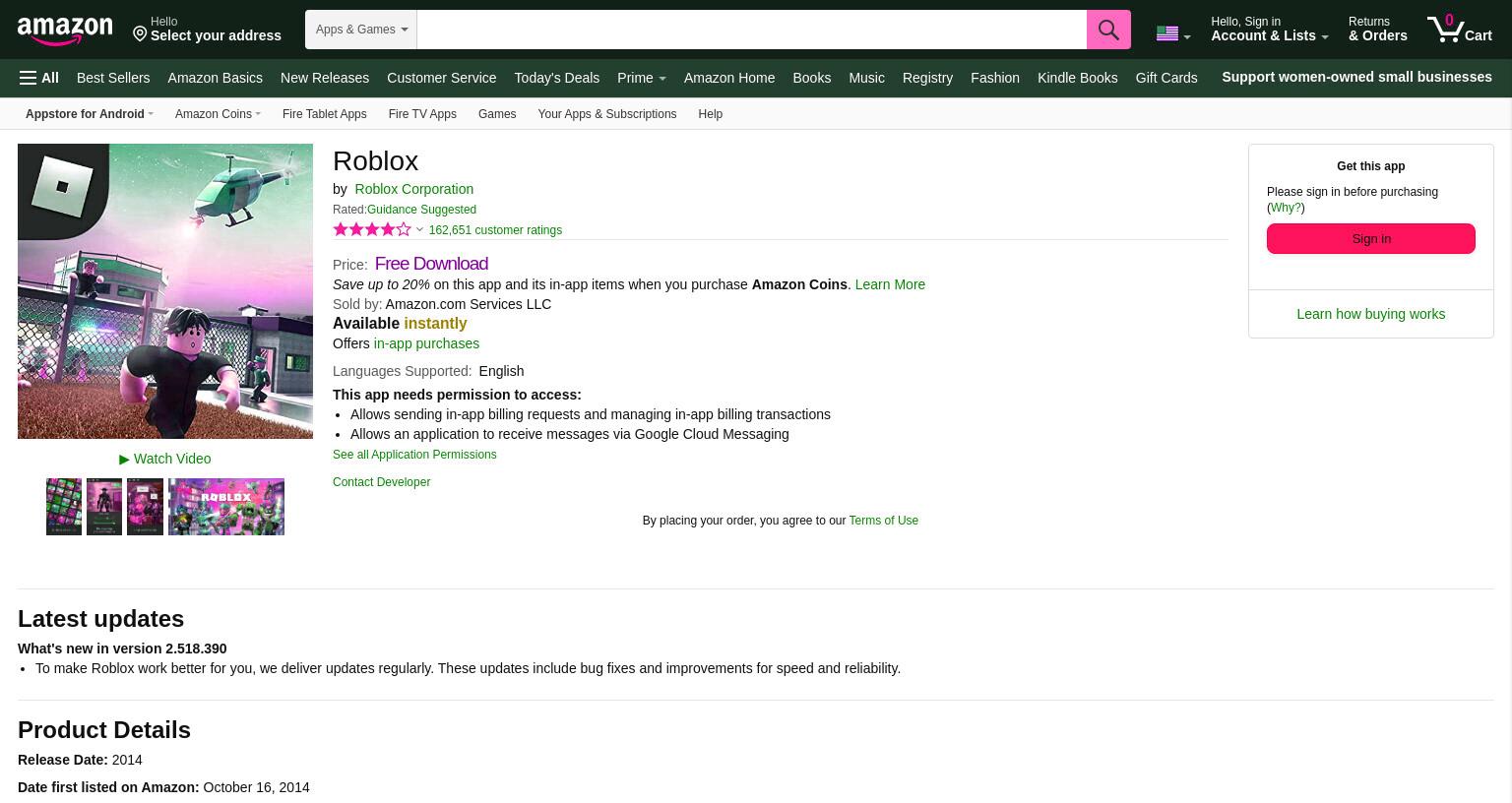1512x803 pixels.
Task: Expand Appstore for Android menu
Action: 89,114
